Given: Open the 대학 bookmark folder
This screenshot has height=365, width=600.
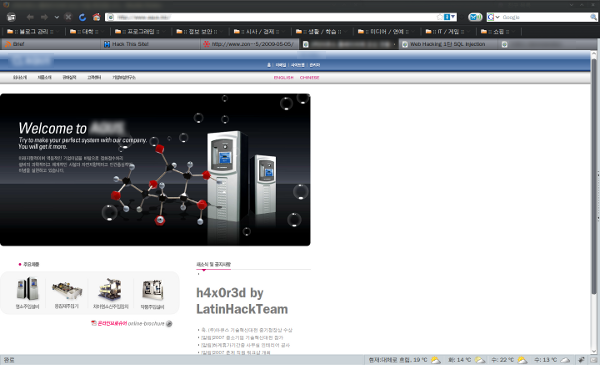Looking at the screenshot, I should click(87, 32).
